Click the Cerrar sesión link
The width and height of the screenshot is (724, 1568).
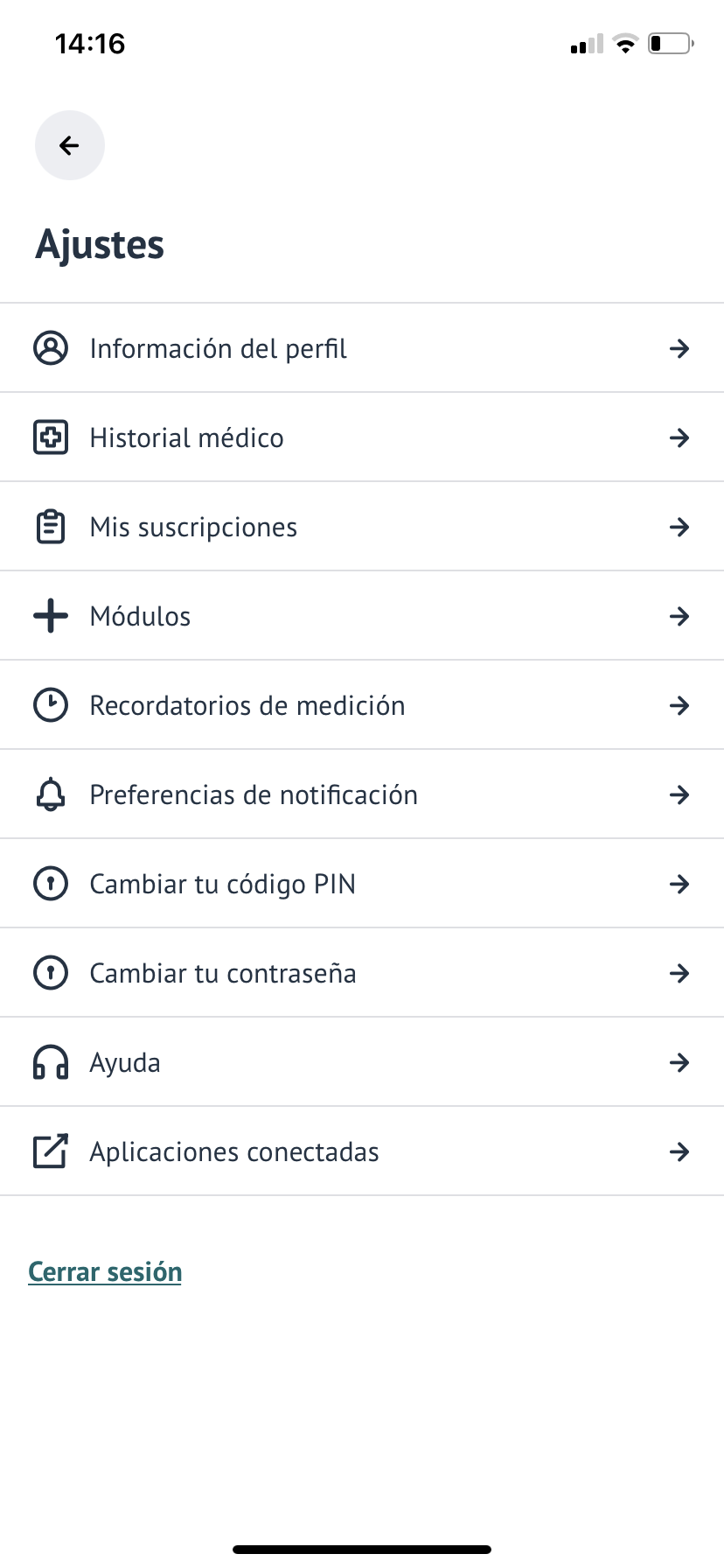coord(105,1271)
